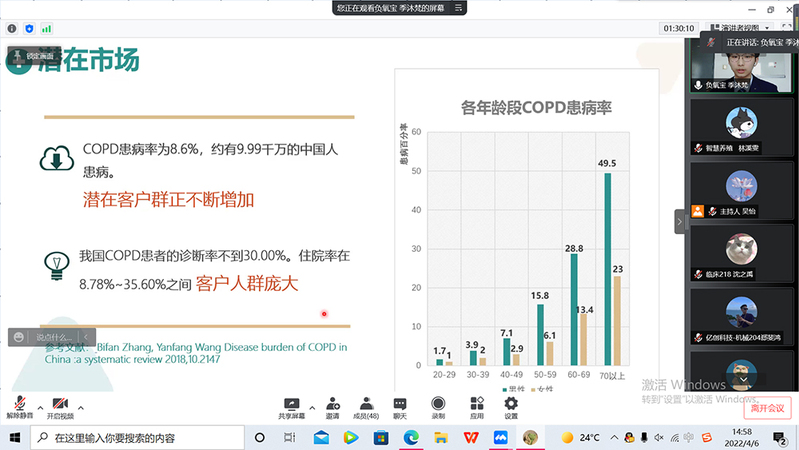Open Windows notification center
The image size is (799, 450).
(x=779, y=437)
